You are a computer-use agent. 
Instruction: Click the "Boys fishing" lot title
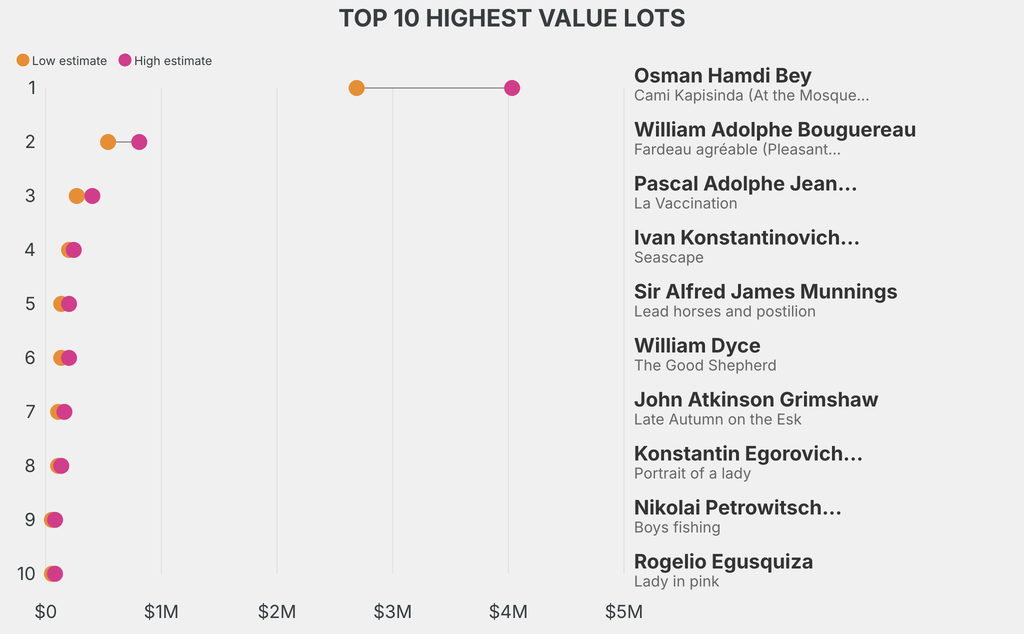click(677, 528)
